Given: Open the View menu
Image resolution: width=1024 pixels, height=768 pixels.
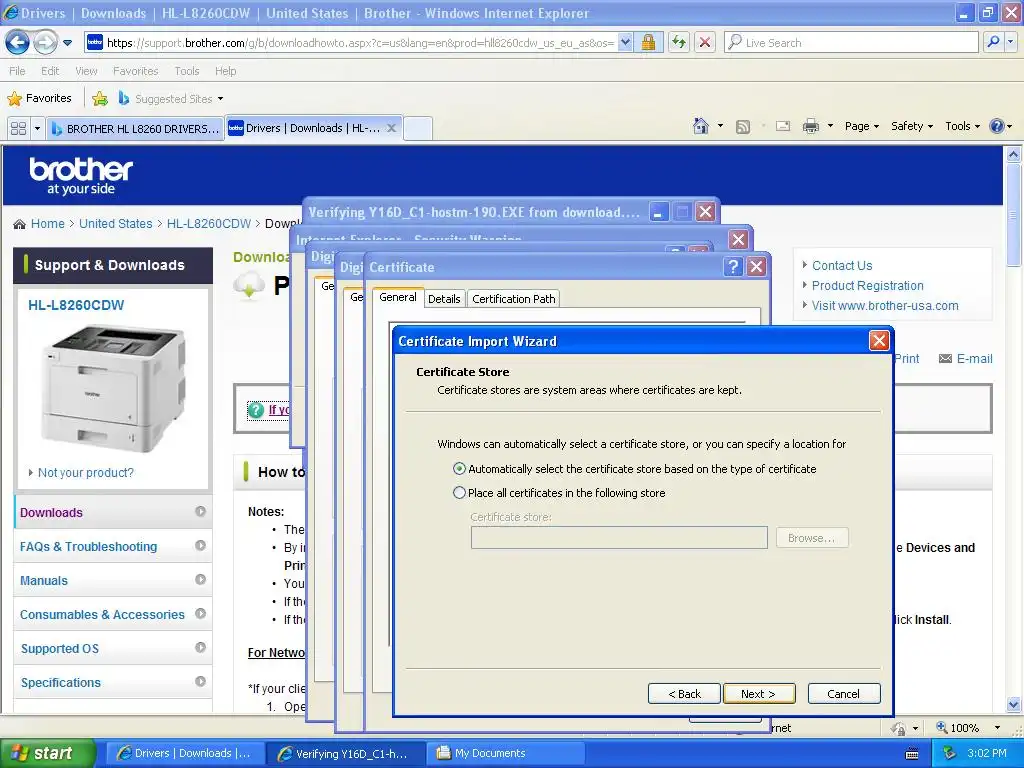Looking at the screenshot, I should [x=86, y=71].
